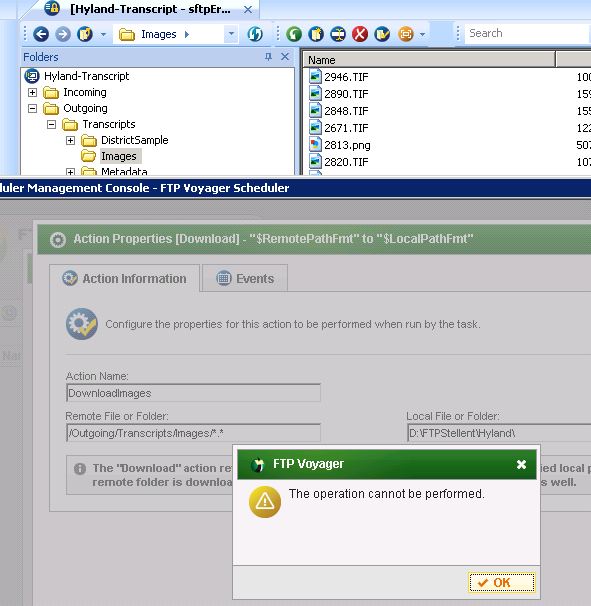Image resolution: width=591 pixels, height=606 pixels.
Task: Select Hyland-Transcript root in the tree
Action: (86, 76)
